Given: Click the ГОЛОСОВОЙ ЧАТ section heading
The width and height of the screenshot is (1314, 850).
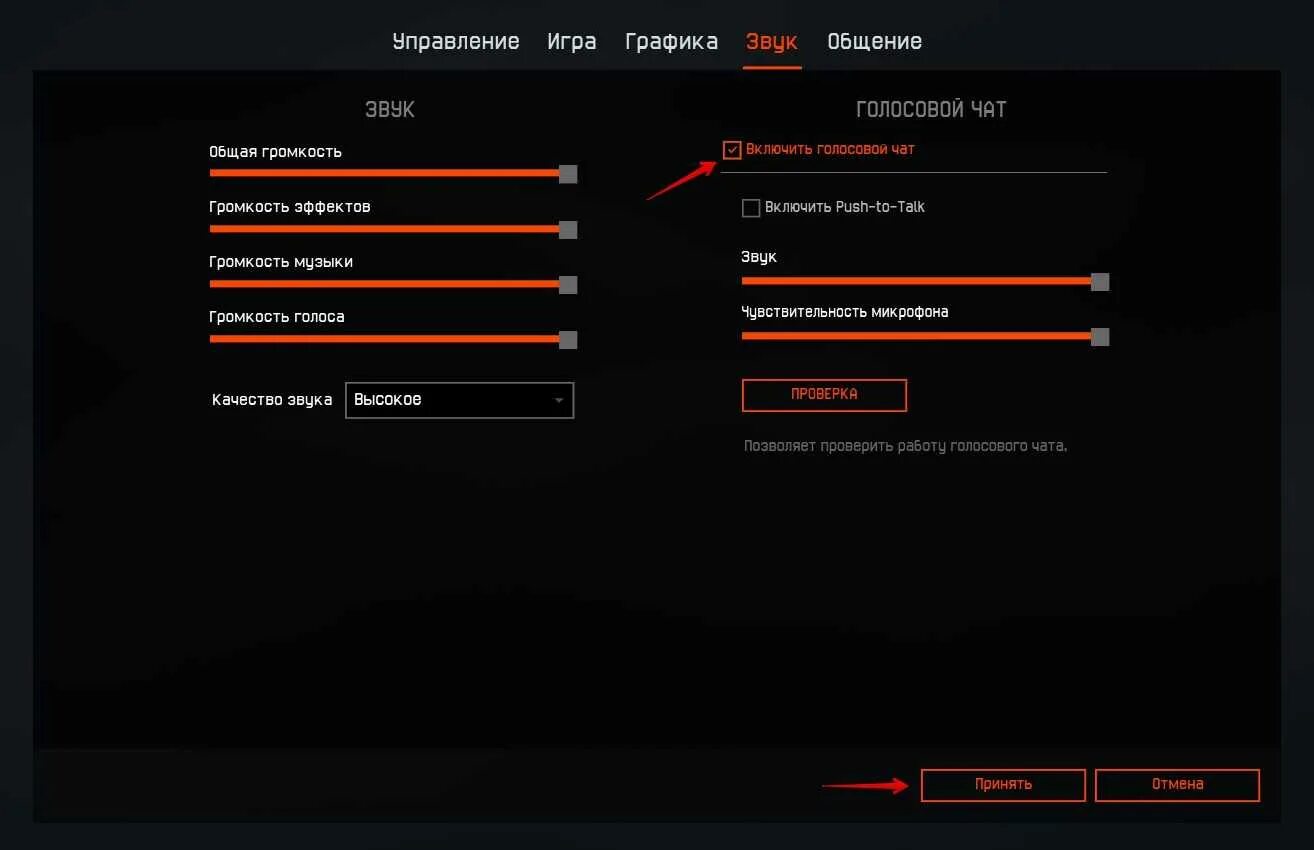Looking at the screenshot, I should click(x=931, y=109).
